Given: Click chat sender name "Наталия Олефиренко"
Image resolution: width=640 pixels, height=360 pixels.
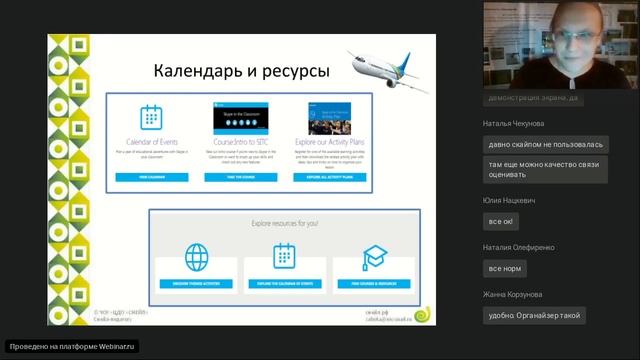Looking at the screenshot, I should (x=519, y=247).
